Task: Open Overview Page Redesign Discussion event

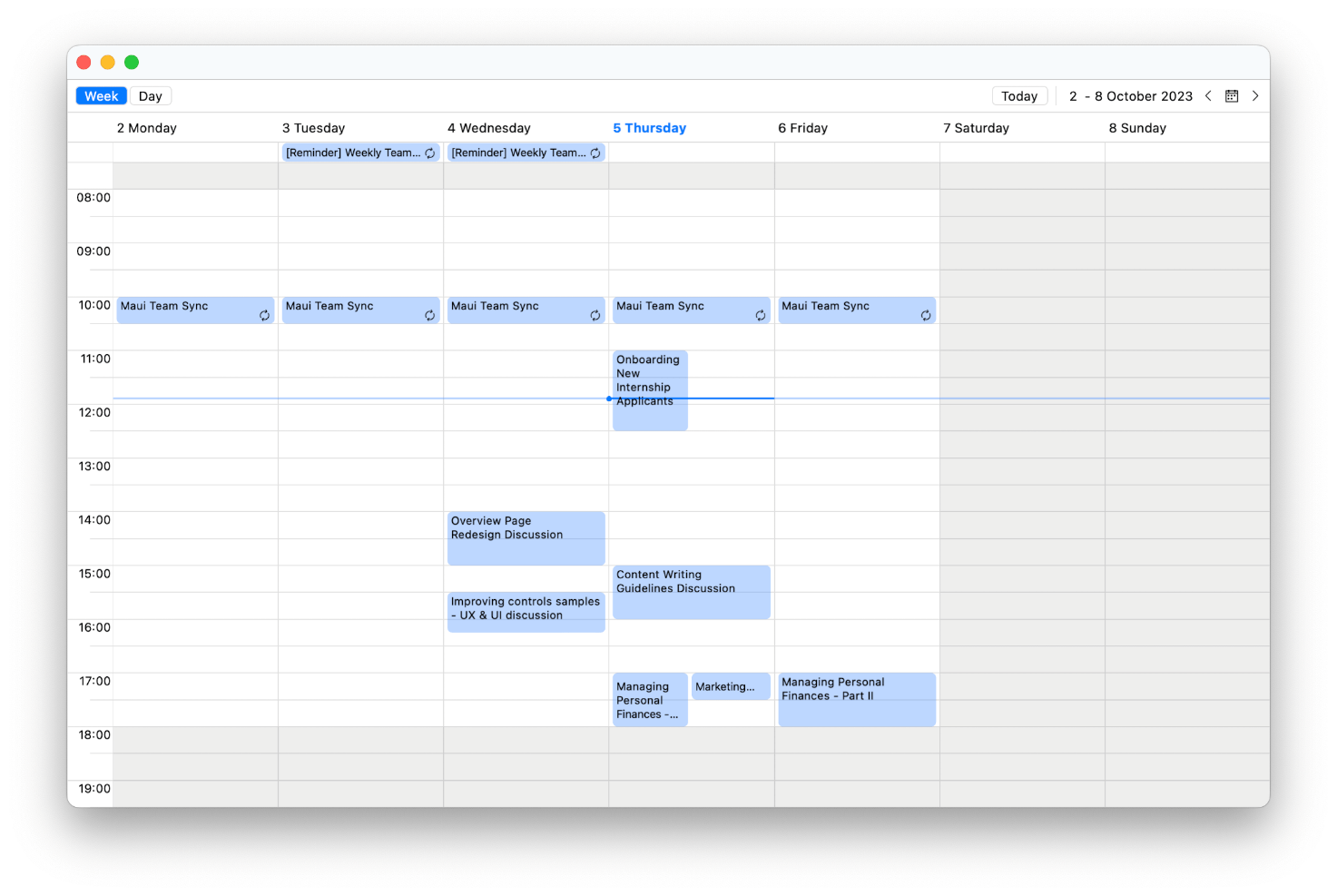Action: (526, 538)
